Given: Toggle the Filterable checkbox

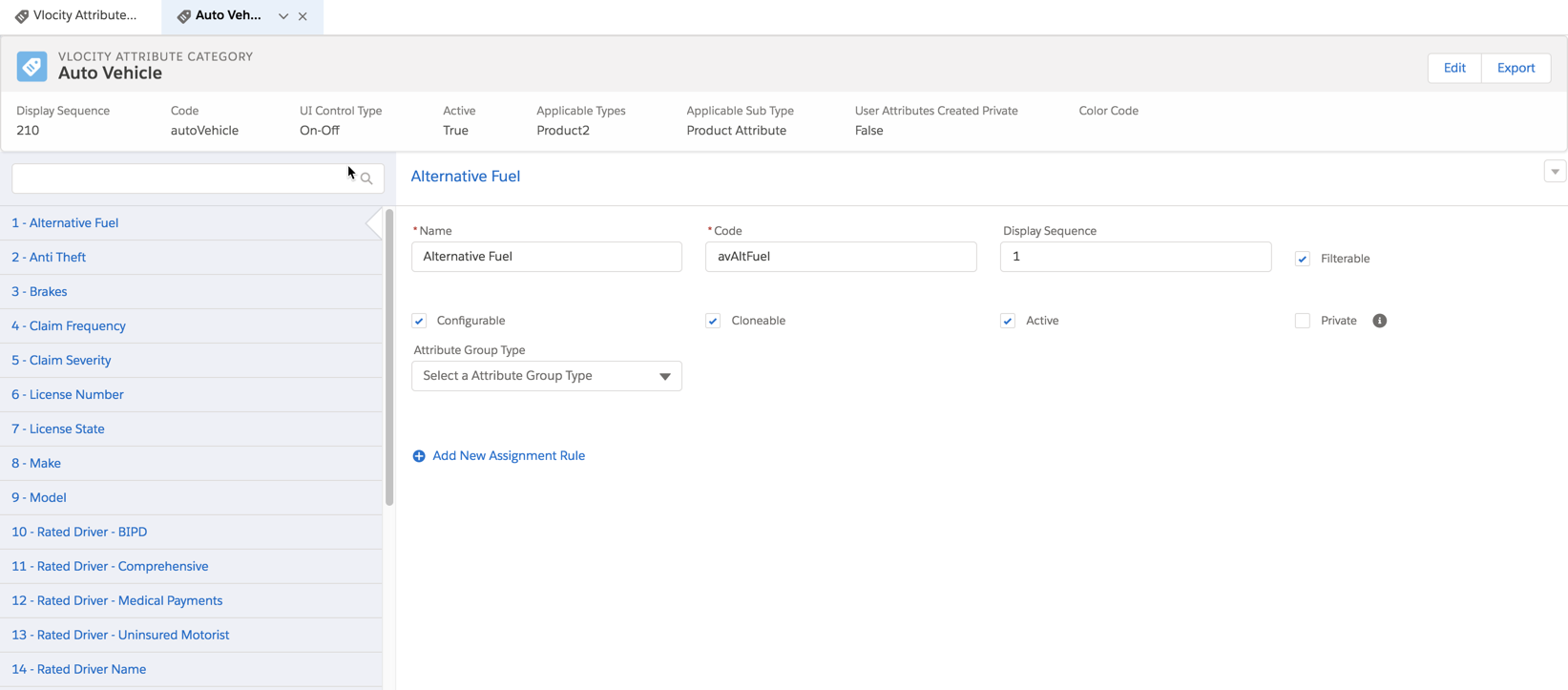Looking at the screenshot, I should coord(1303,259).
